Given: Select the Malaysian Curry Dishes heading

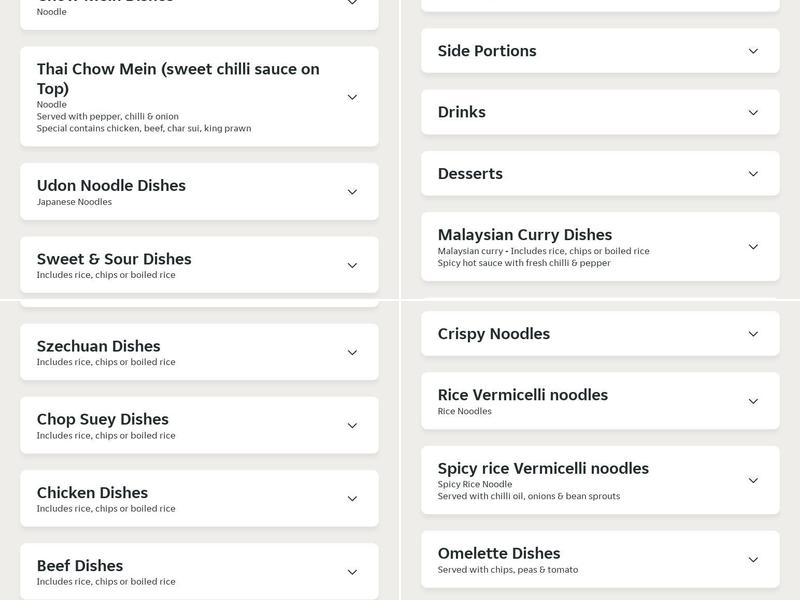Looking at the screenshot, I should [524, 235].
